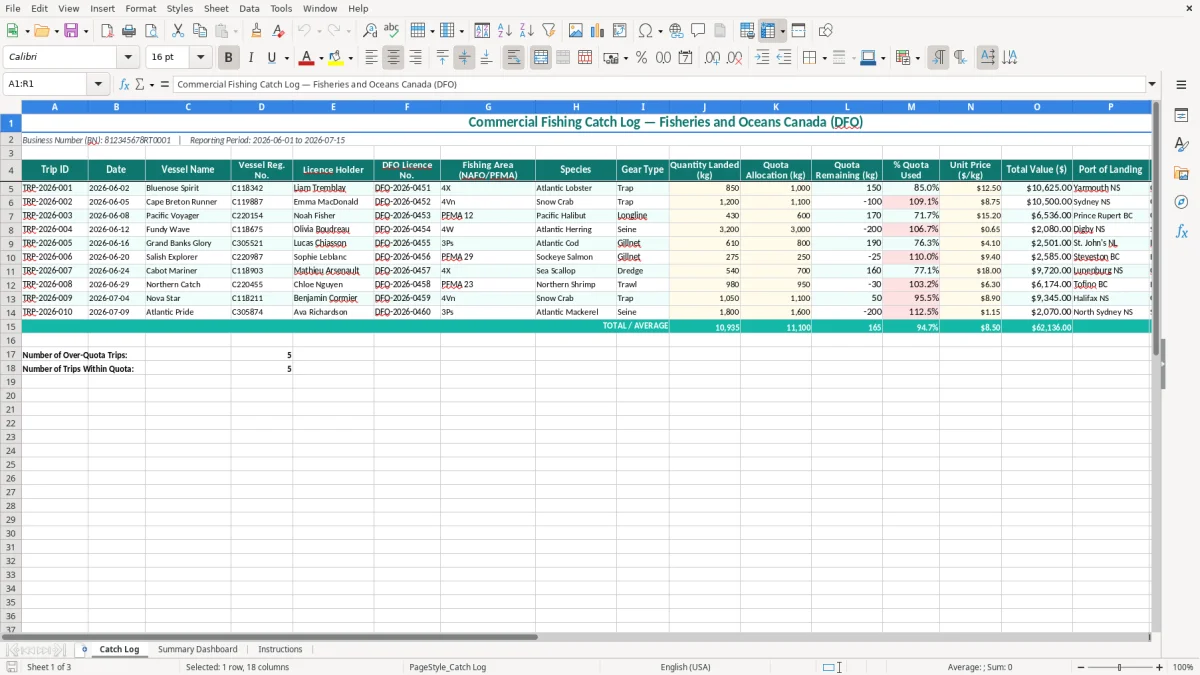Open Find & Replace

pos(369,31)
